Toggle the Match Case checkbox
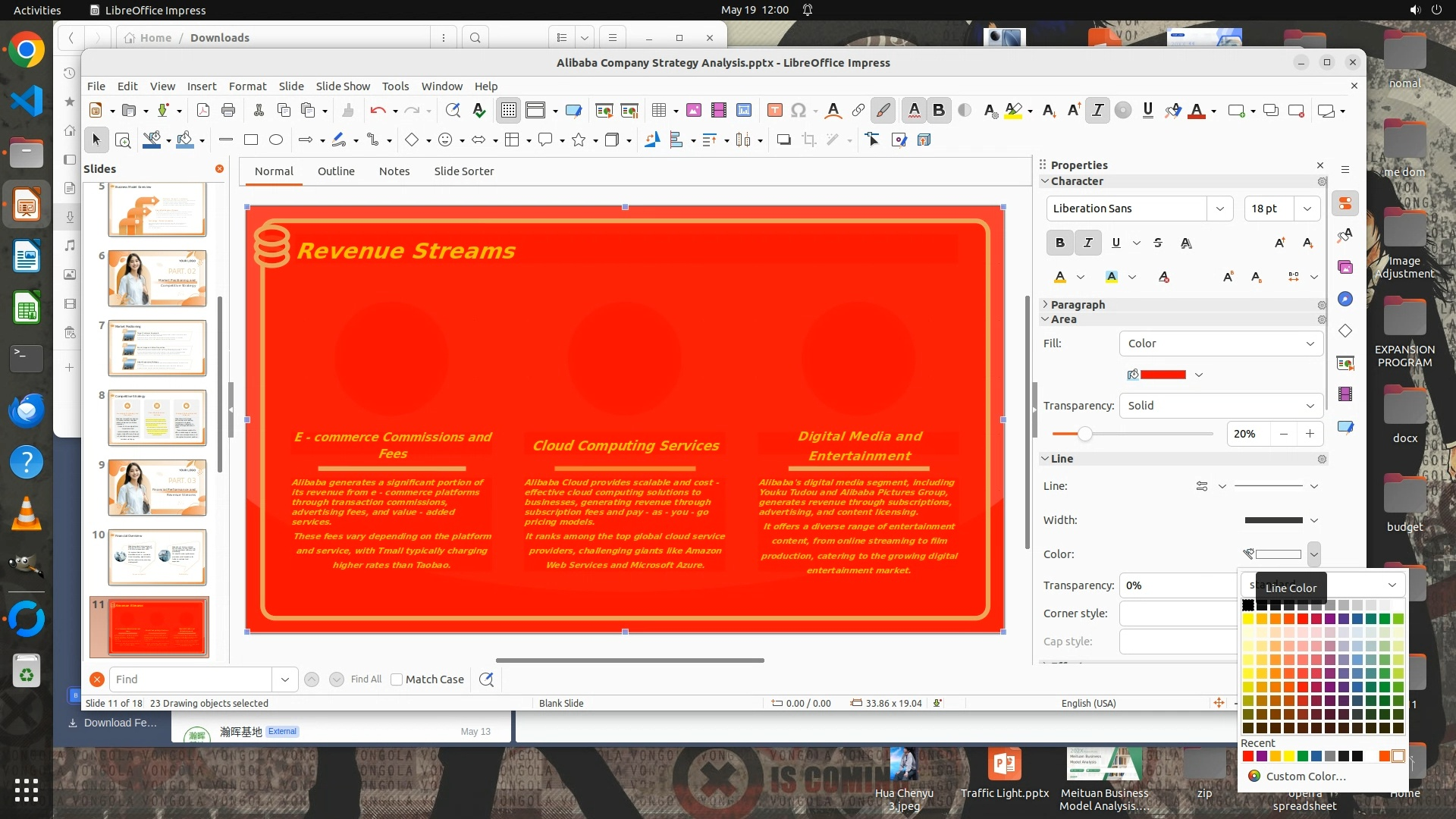 click(x=397, y=679)
